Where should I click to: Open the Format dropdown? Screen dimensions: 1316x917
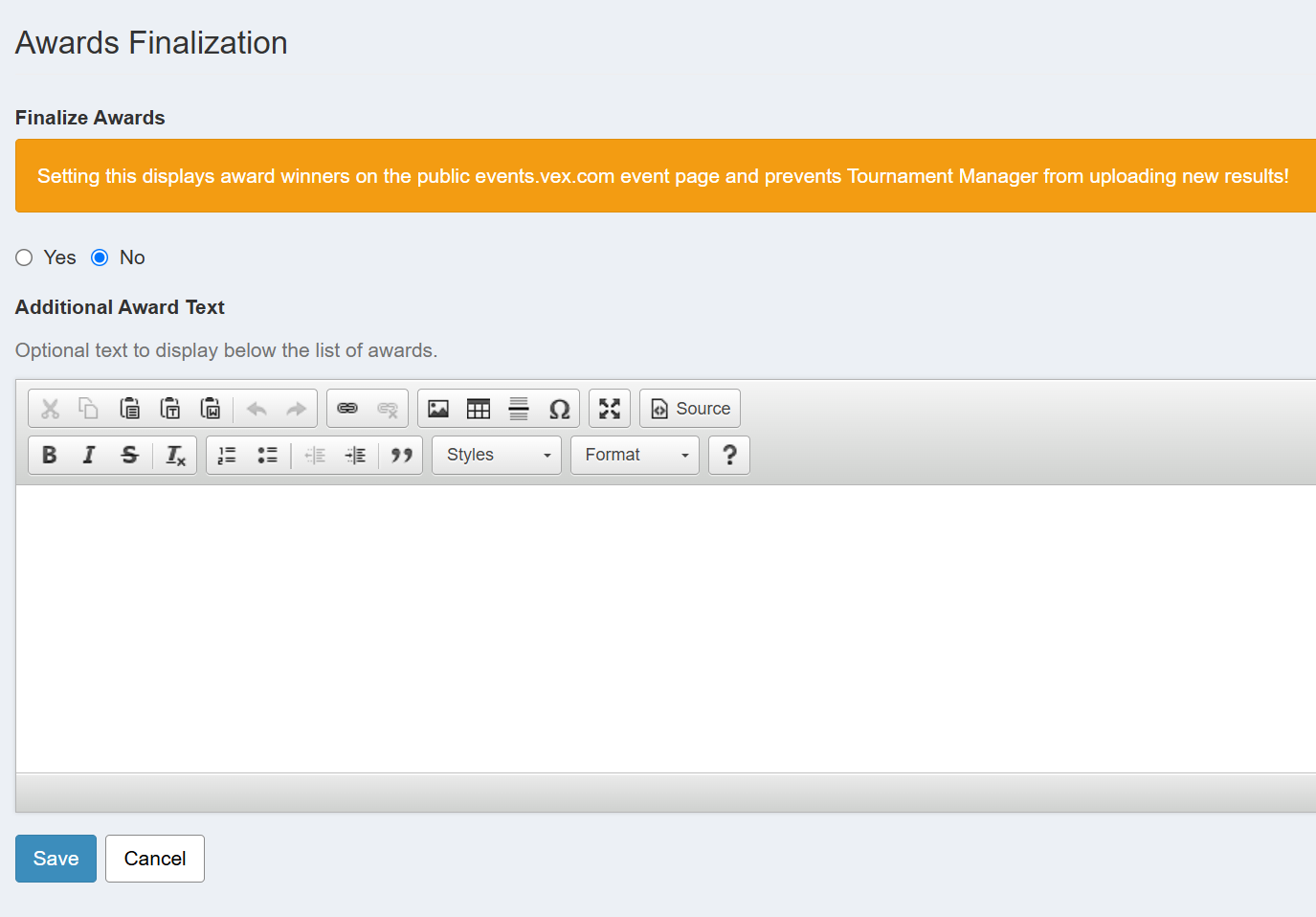[635, 455]
